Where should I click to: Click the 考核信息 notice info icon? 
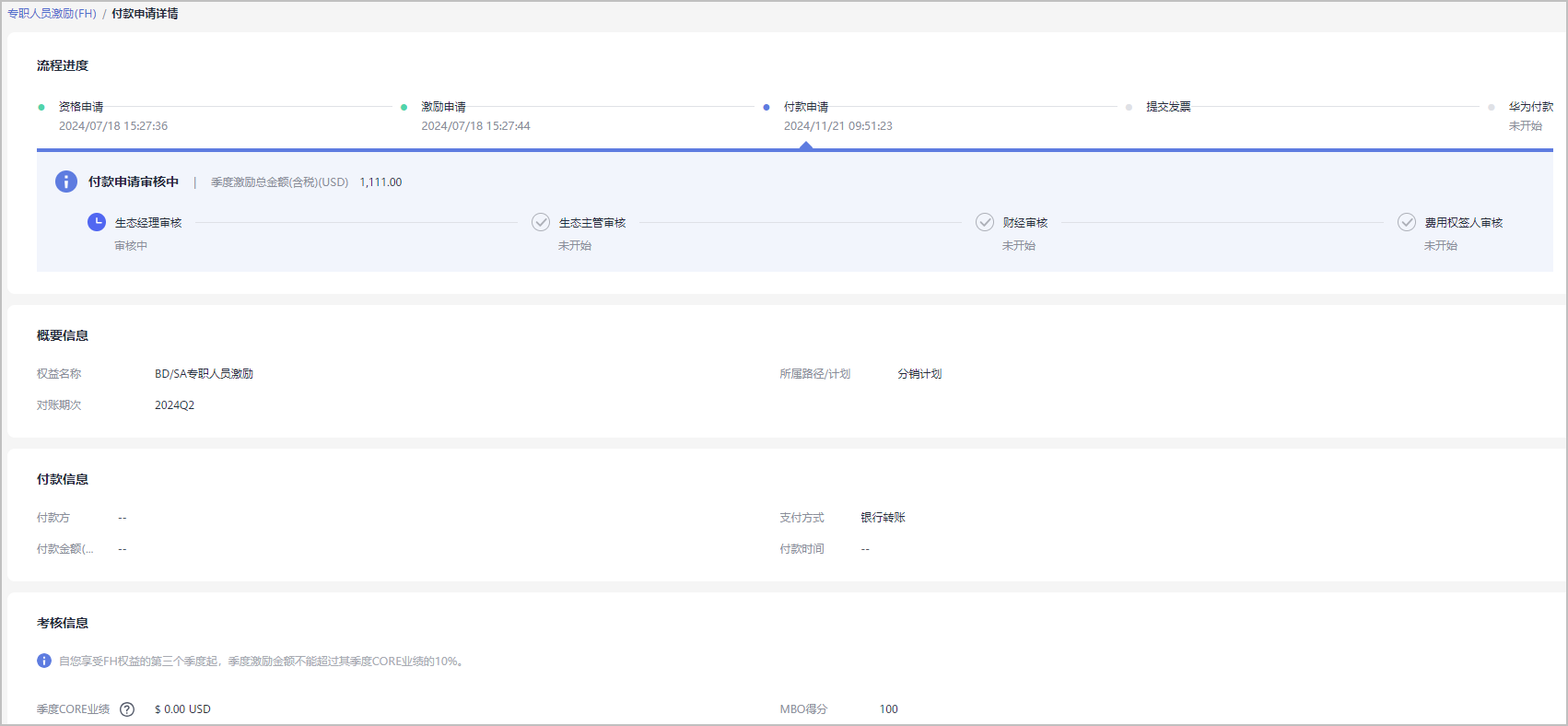pyautogui.click(x=44, y=661)
